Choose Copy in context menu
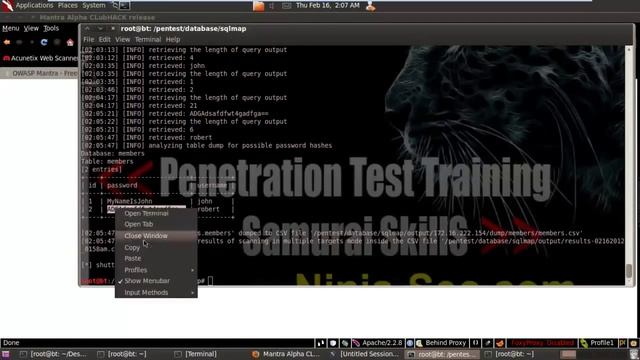This screenshot has height=360, width=640. click(156, 247)
